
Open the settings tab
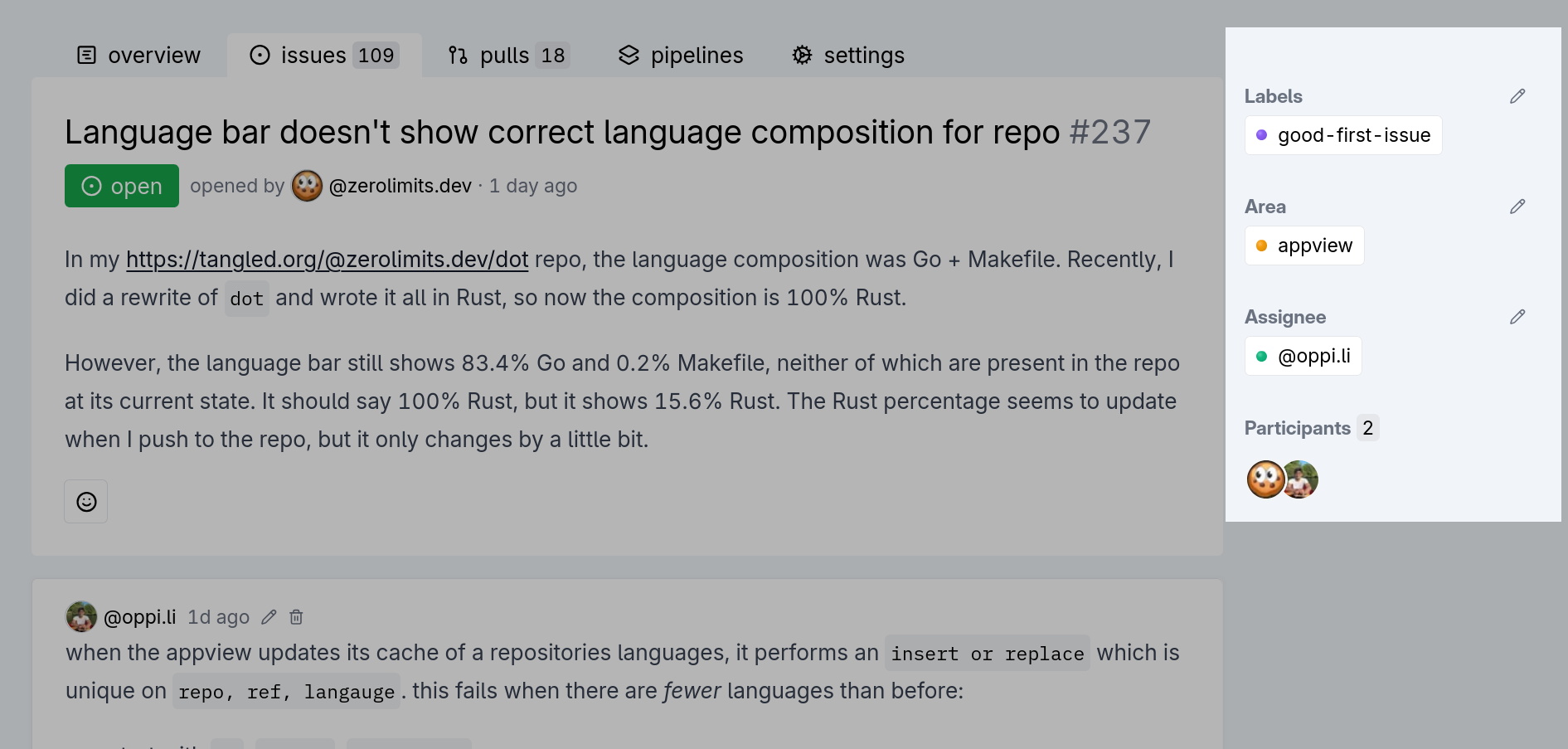848,56
